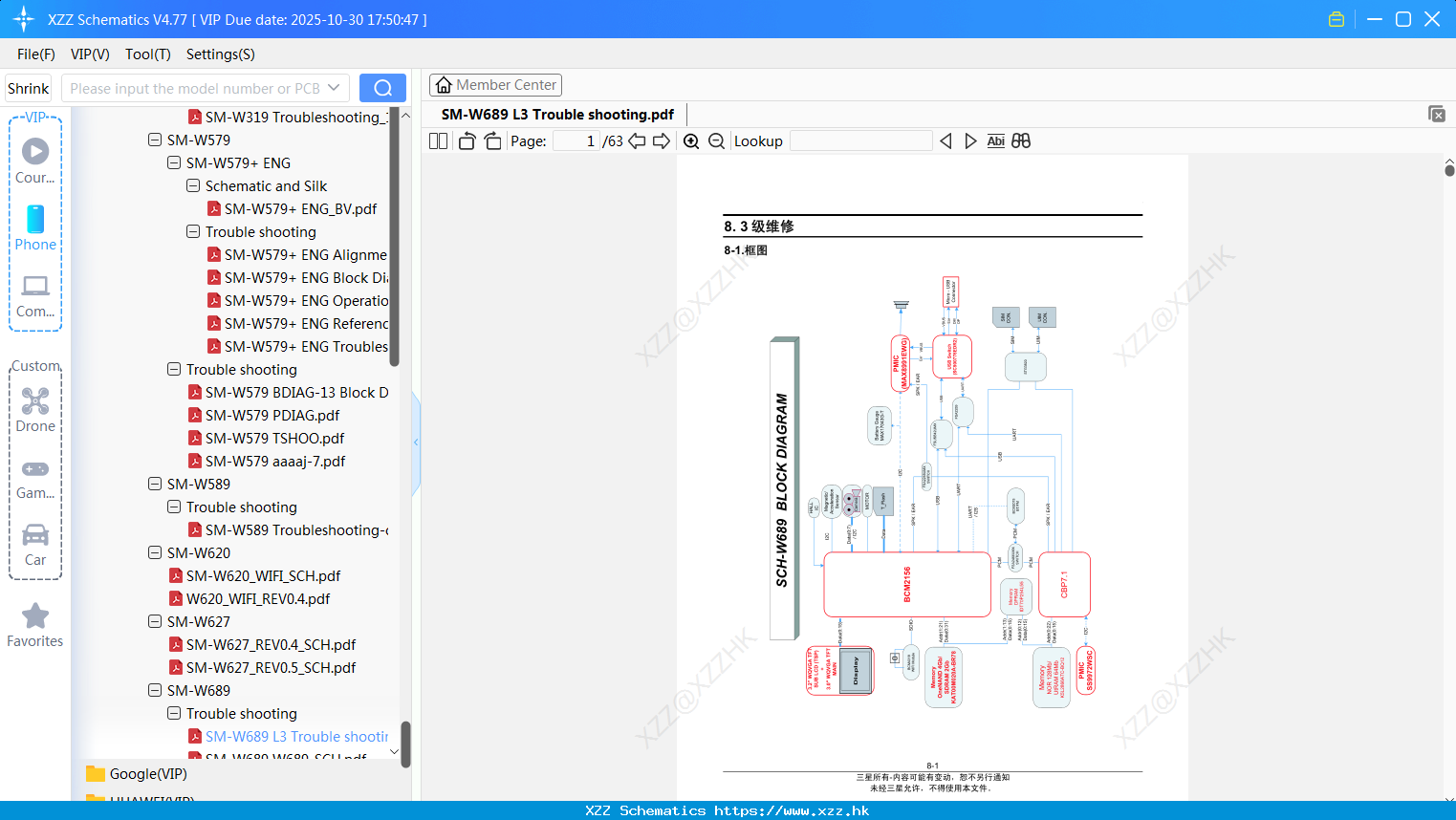The image size is (1456, 820).
Task: Select SM-W689 L3 Trouble shooting.pdf tab
Action: pos(557,115)
